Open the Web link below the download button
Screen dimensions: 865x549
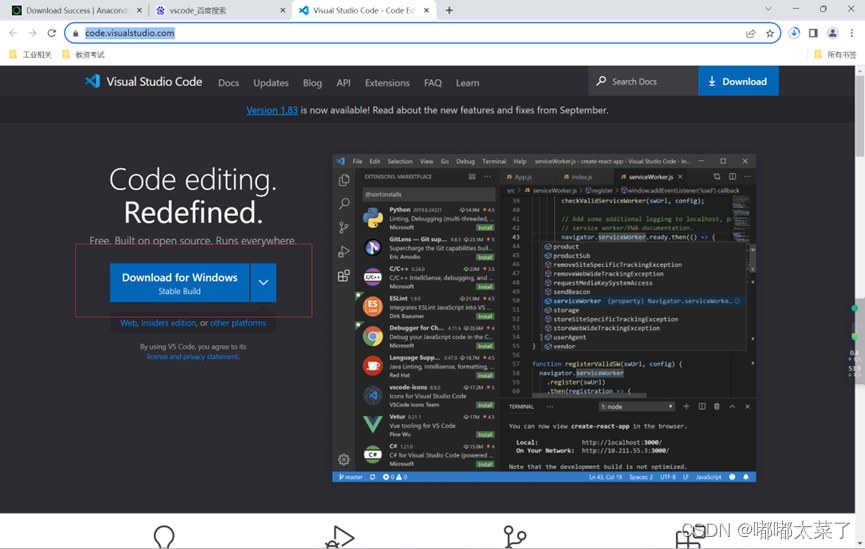tap(129, 323)
